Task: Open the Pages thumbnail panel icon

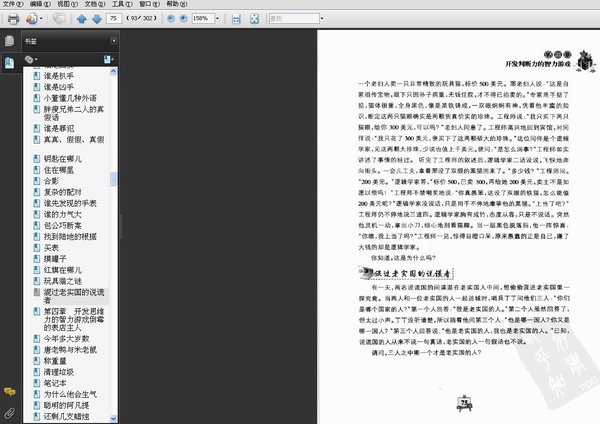Action: click(9, 41)
